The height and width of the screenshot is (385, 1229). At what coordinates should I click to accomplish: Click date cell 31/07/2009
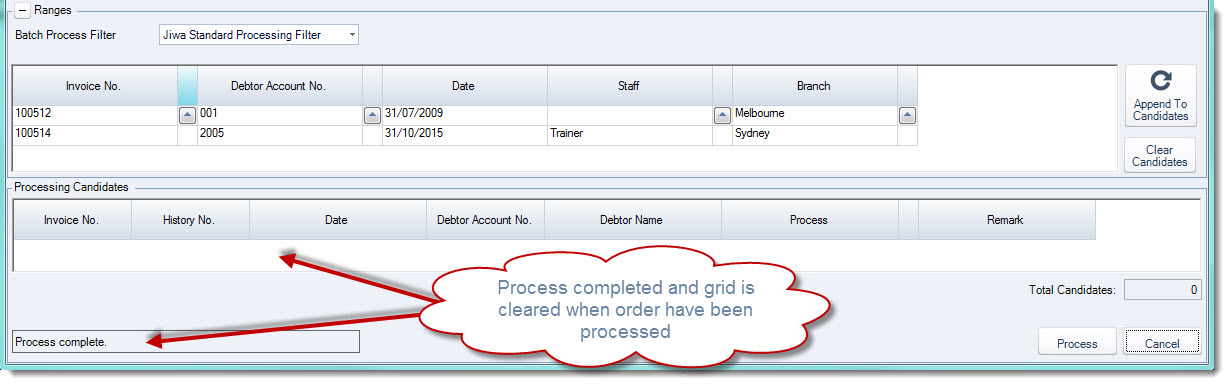pos(465,115)
